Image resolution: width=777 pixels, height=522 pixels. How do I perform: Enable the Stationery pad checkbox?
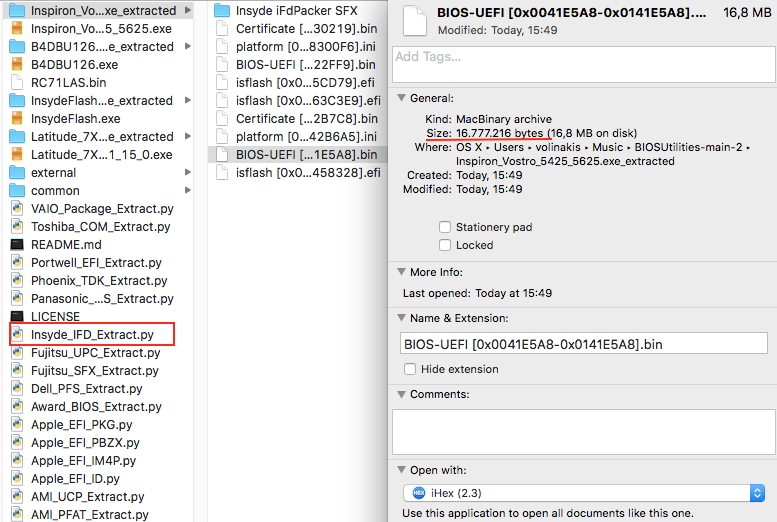(445, 227)
